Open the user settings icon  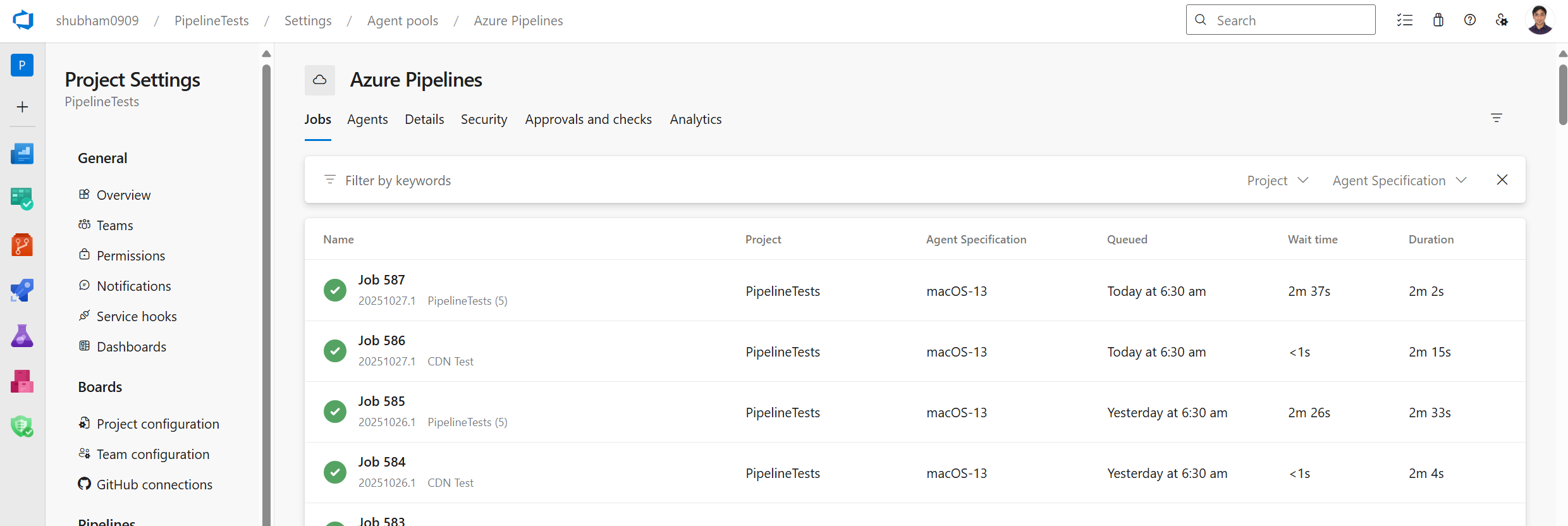tap(1502, 20)
